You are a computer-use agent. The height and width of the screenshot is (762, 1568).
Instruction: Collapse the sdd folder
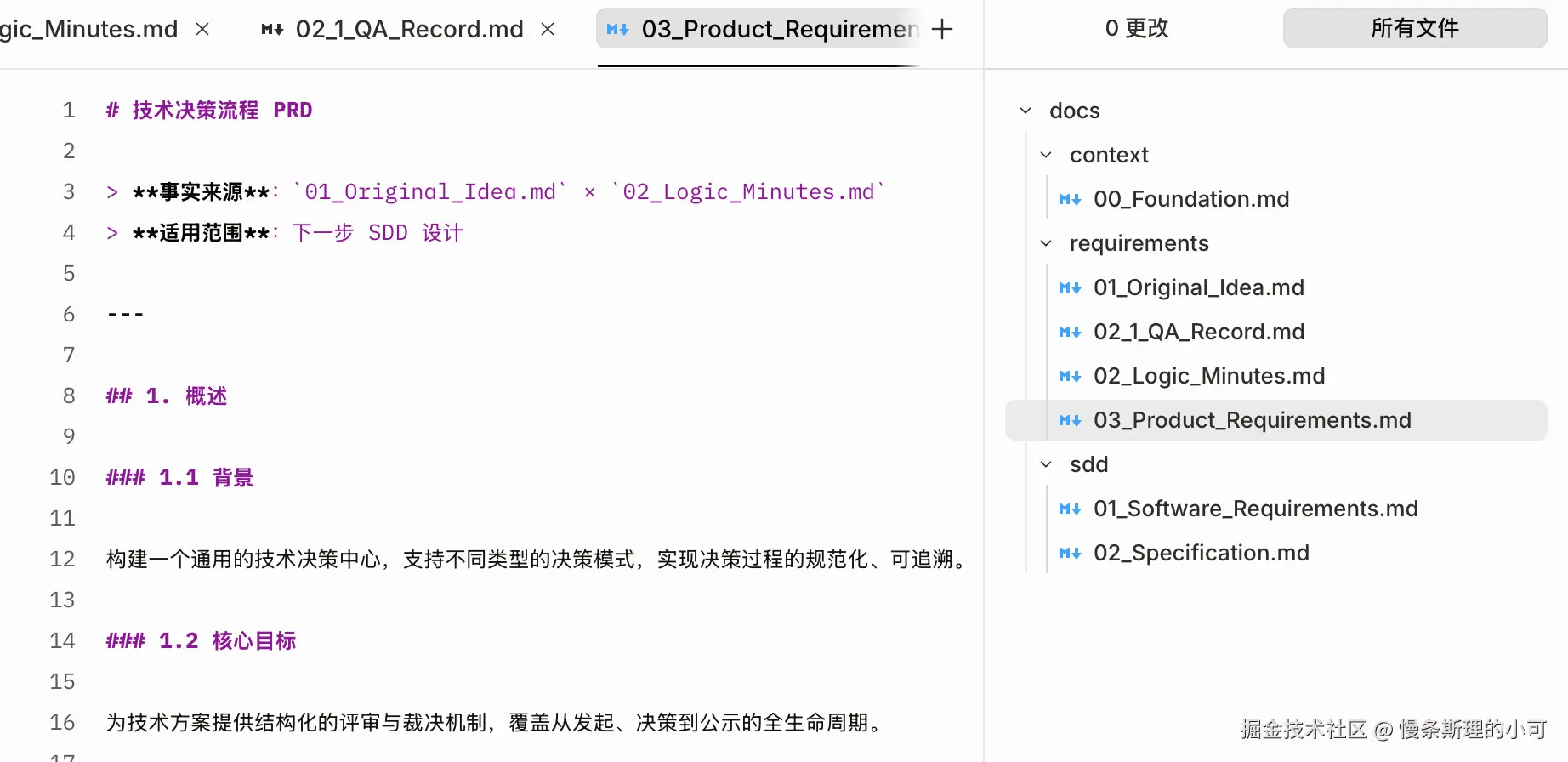tap(1046, 464)
